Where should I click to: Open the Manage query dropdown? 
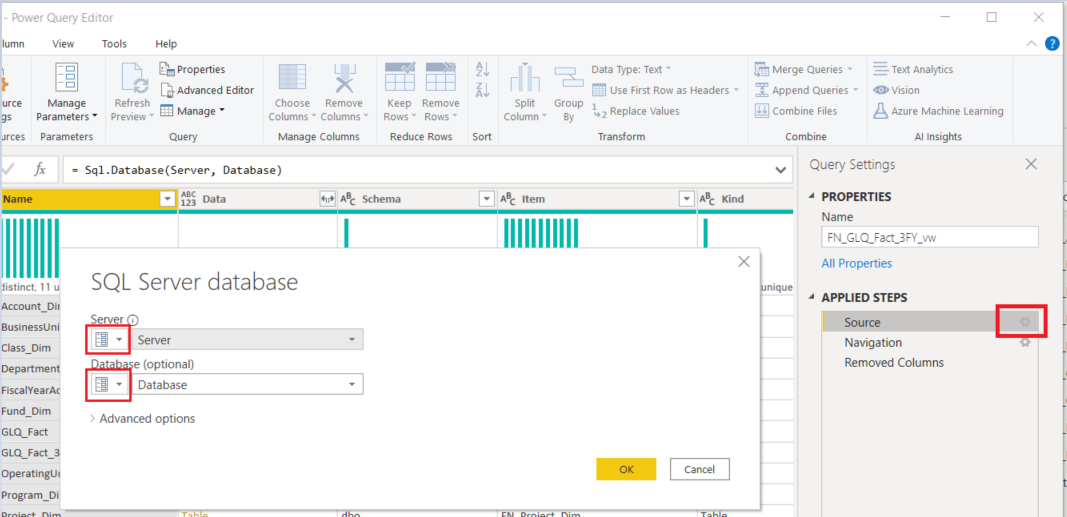193,111
